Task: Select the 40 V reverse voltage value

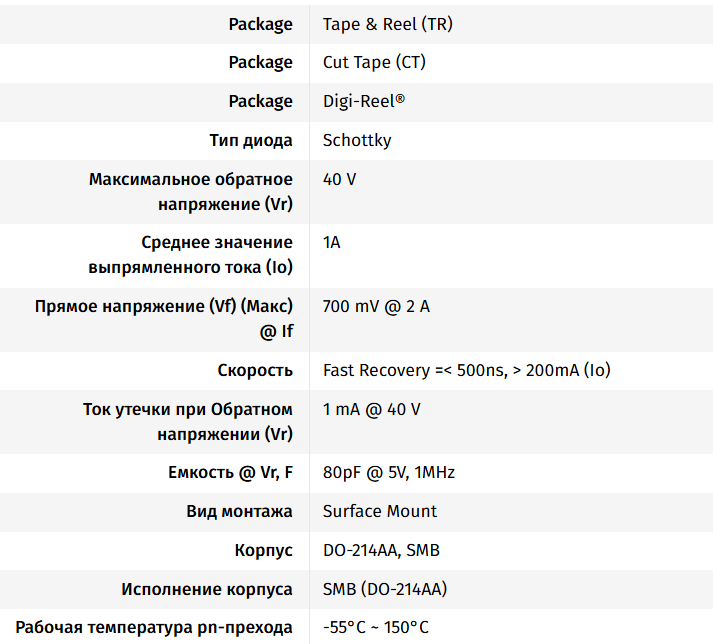Action: [x=340, y=180]
